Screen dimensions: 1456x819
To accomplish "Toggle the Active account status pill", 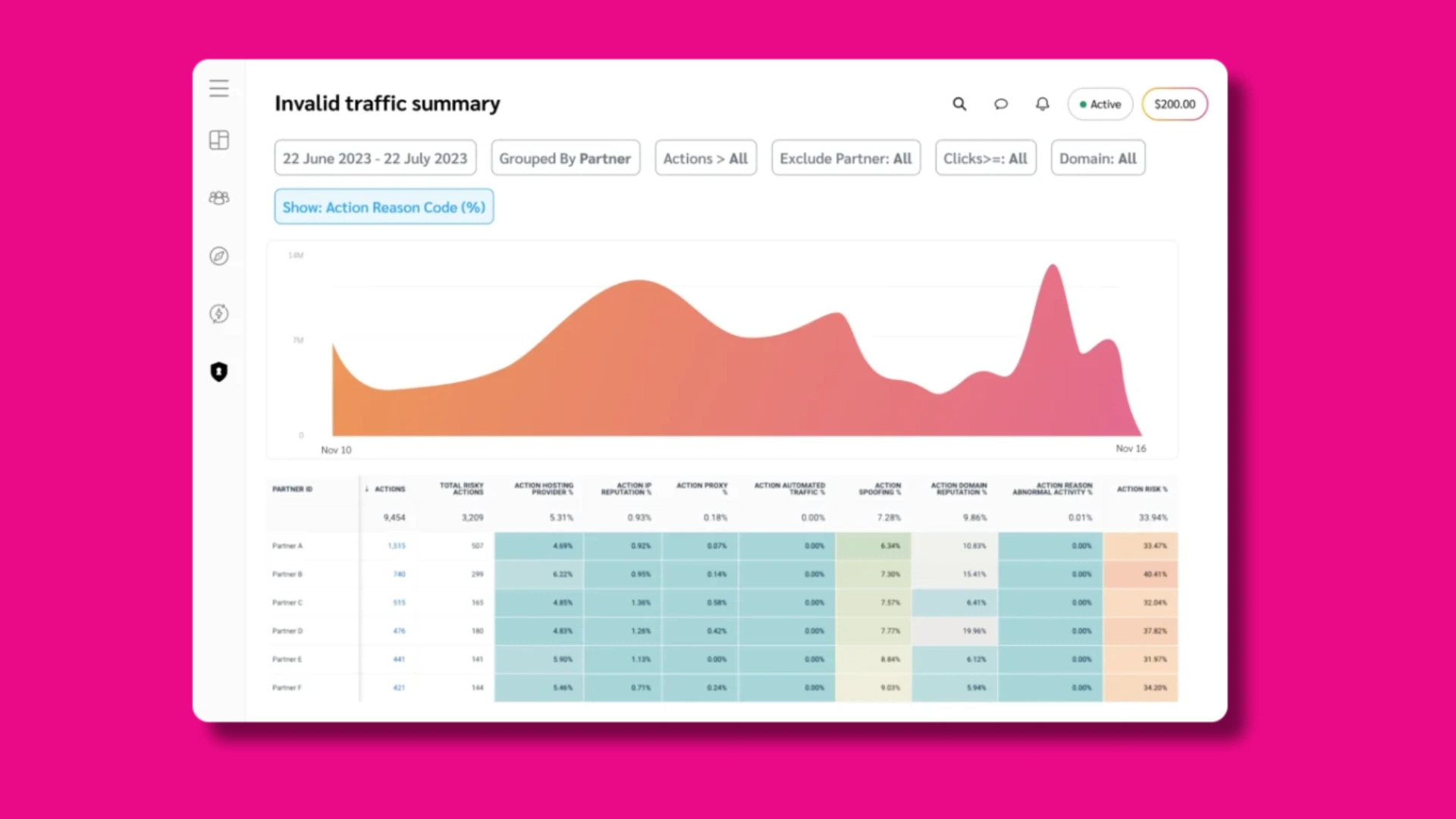I will click(1100, 104).
